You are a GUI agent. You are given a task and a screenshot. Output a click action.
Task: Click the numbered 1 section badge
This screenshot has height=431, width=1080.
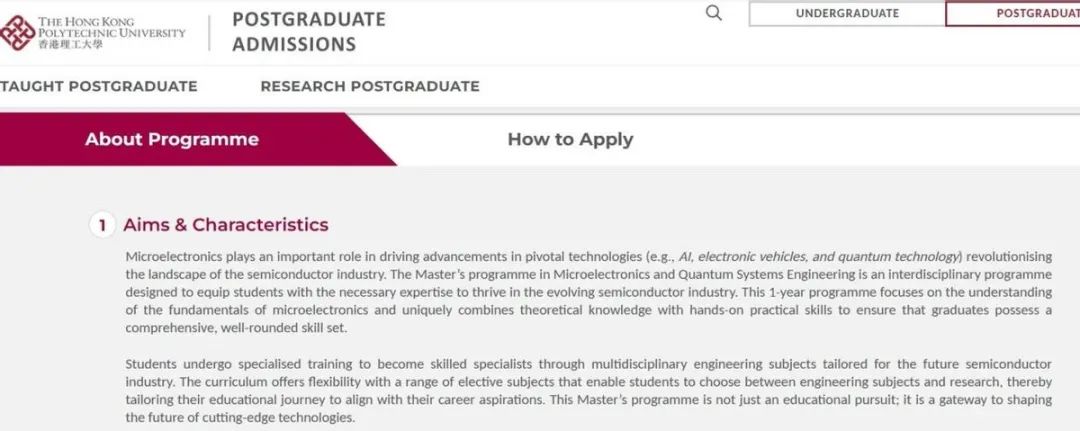coord(102,225)
